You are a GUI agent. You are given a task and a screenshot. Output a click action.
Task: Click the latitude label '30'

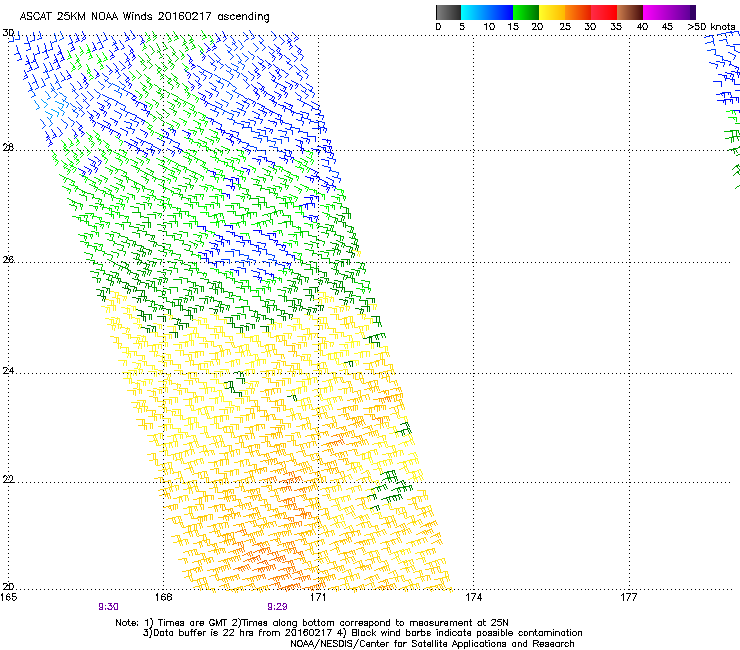click(x=8, y=33)
